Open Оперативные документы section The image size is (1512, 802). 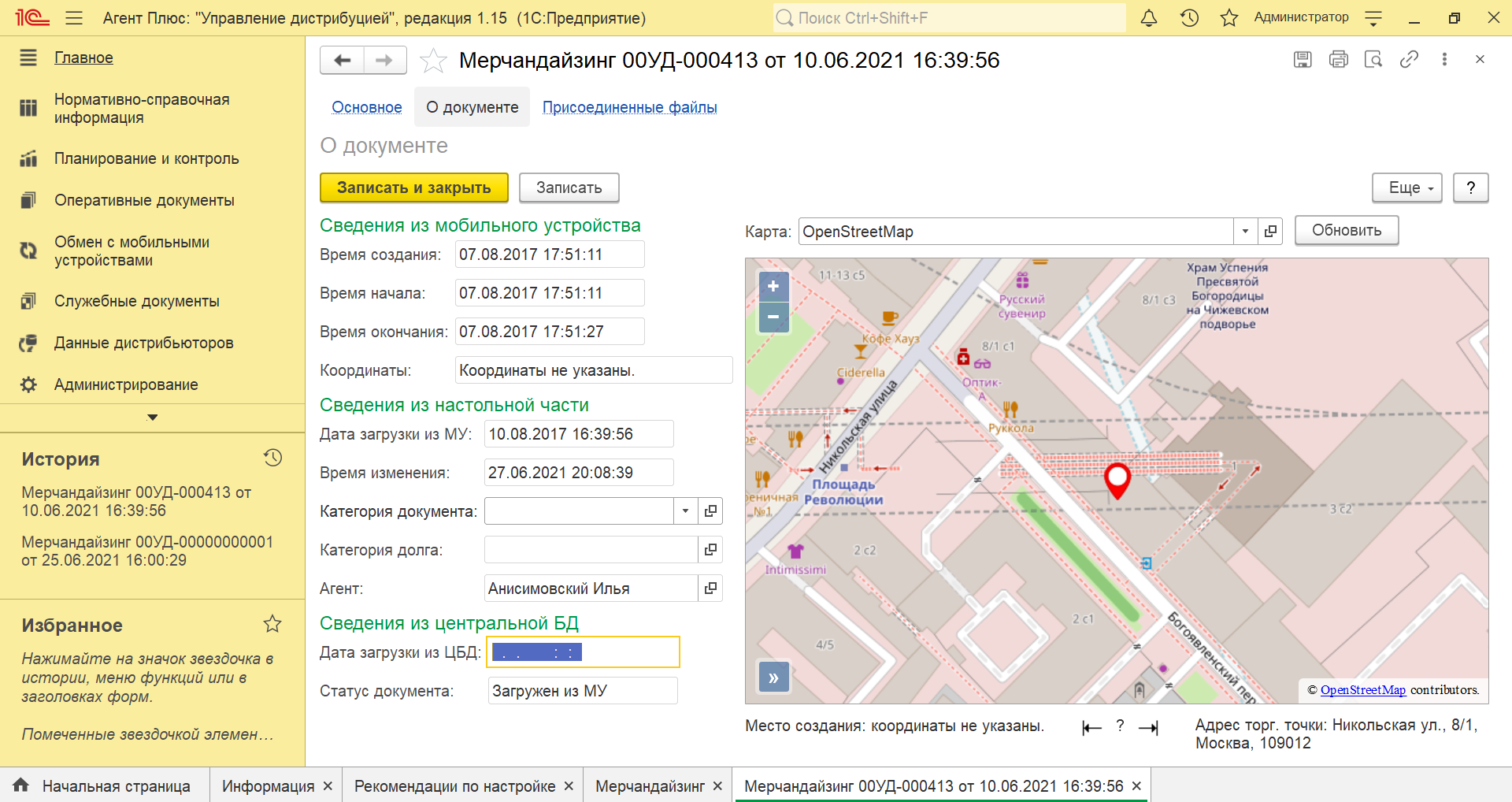point(144,200)
